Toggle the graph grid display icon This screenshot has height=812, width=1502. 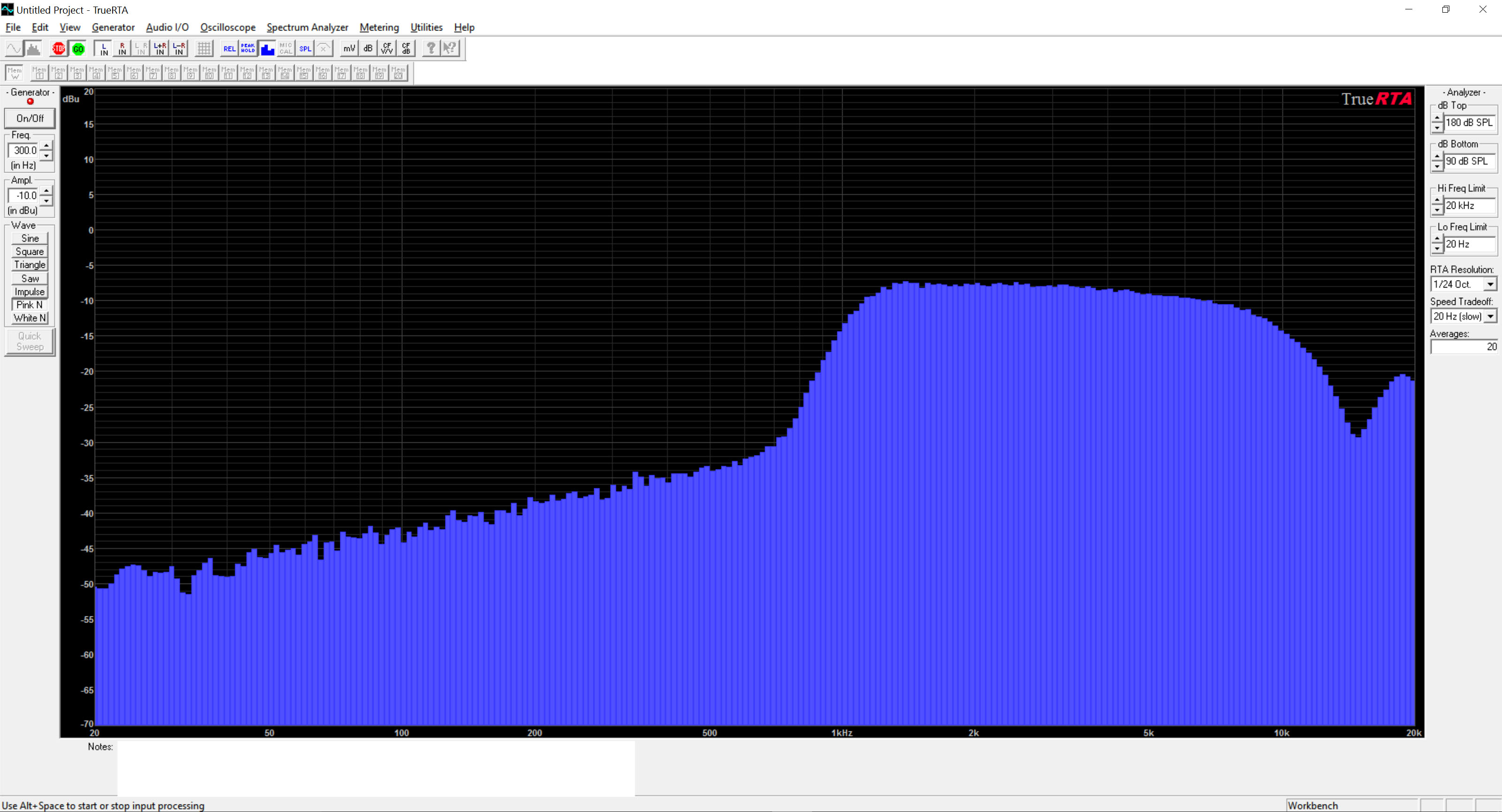(x=204, y=48)
